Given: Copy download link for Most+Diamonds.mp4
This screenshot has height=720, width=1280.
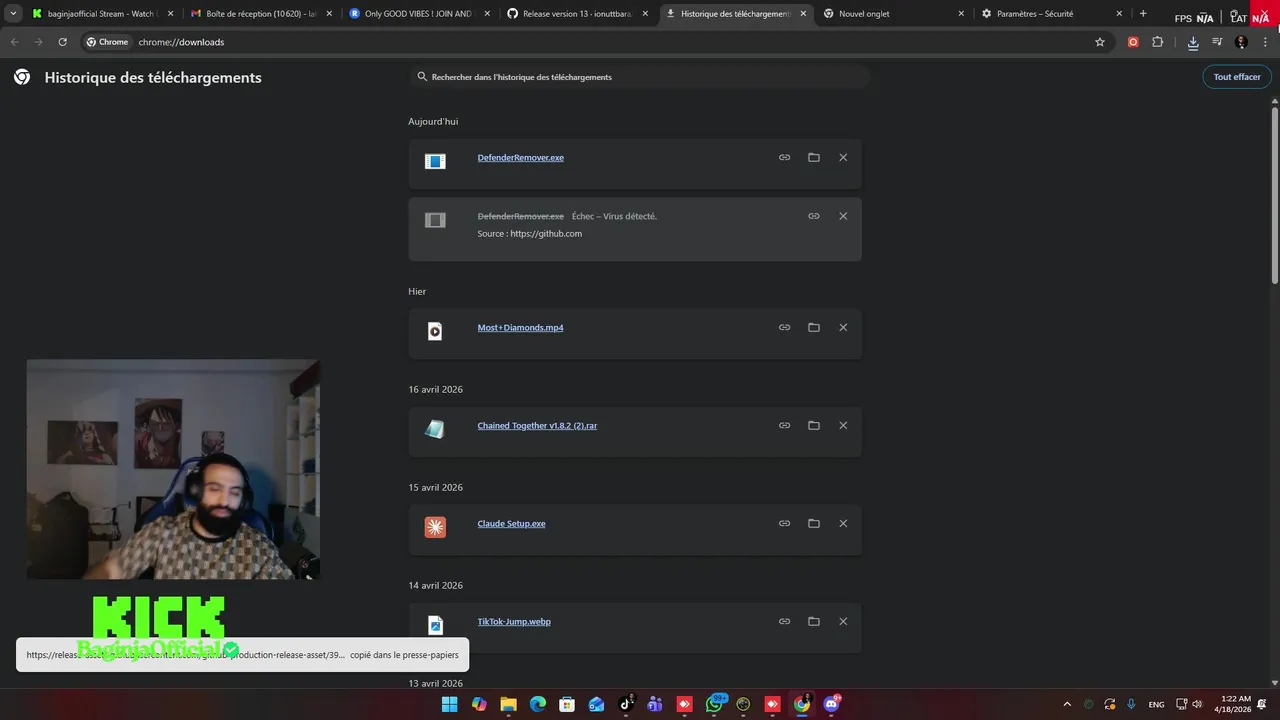Looking at the screenshot, I should (784, 327).
